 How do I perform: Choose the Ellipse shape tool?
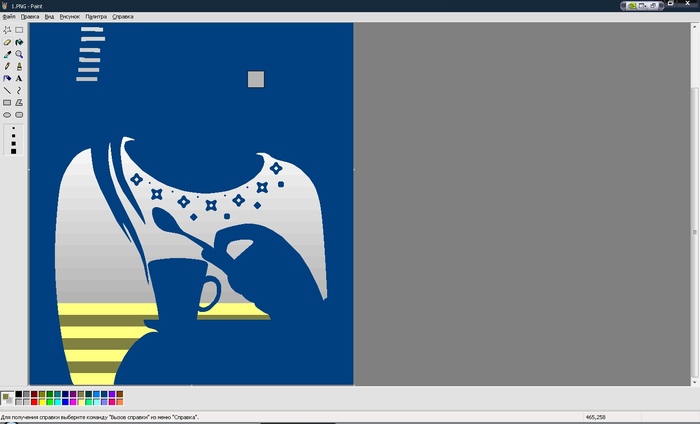7,114
